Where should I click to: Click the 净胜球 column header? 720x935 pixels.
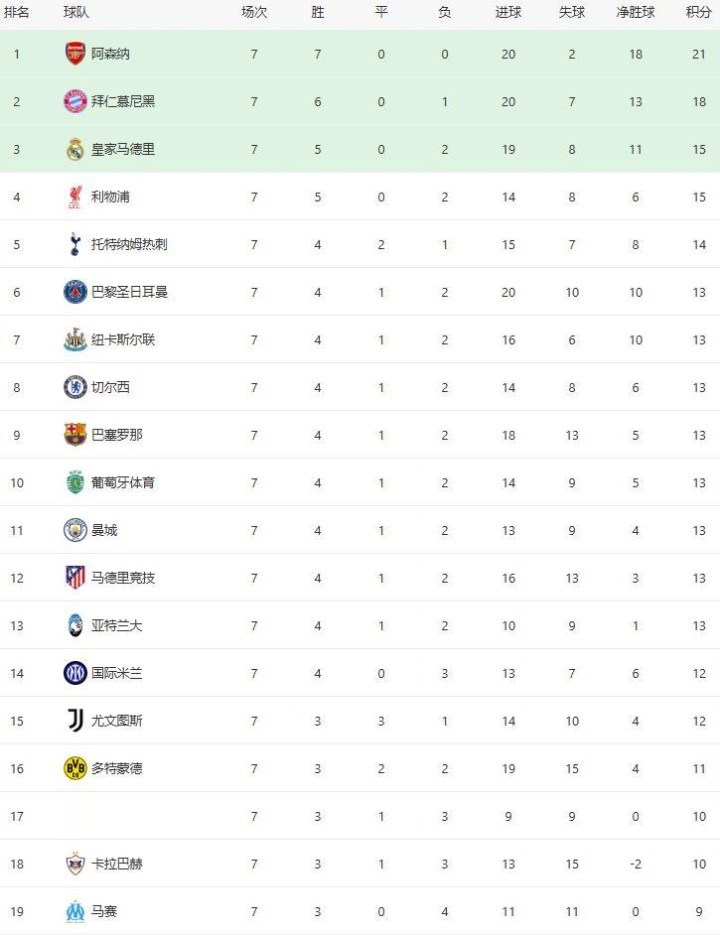coord(635,13)
